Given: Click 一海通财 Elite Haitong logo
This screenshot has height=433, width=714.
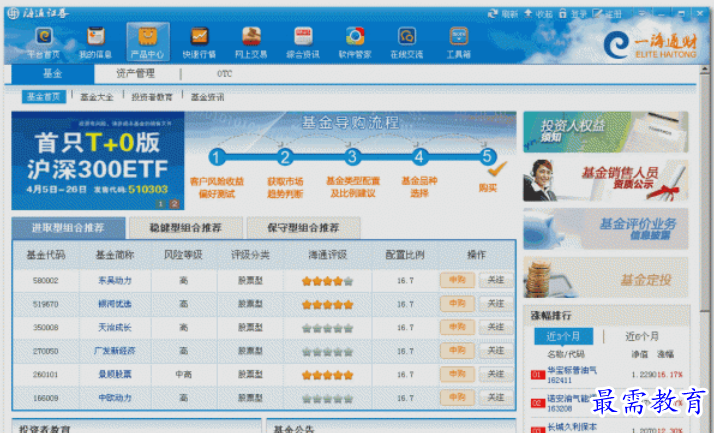Looking at the screenshot, I should point(650,45).
